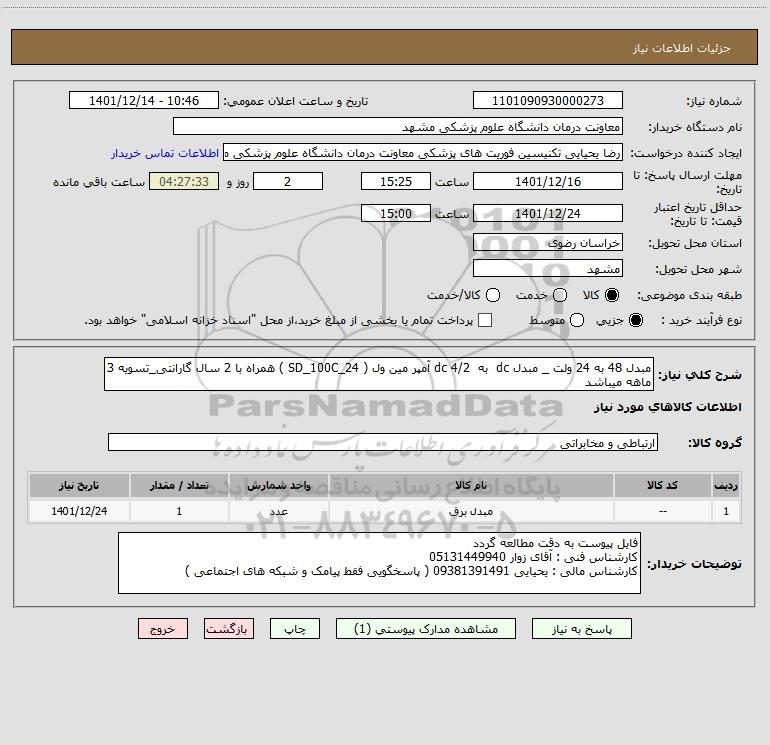Select the متوسط purchase type radio

577,320
